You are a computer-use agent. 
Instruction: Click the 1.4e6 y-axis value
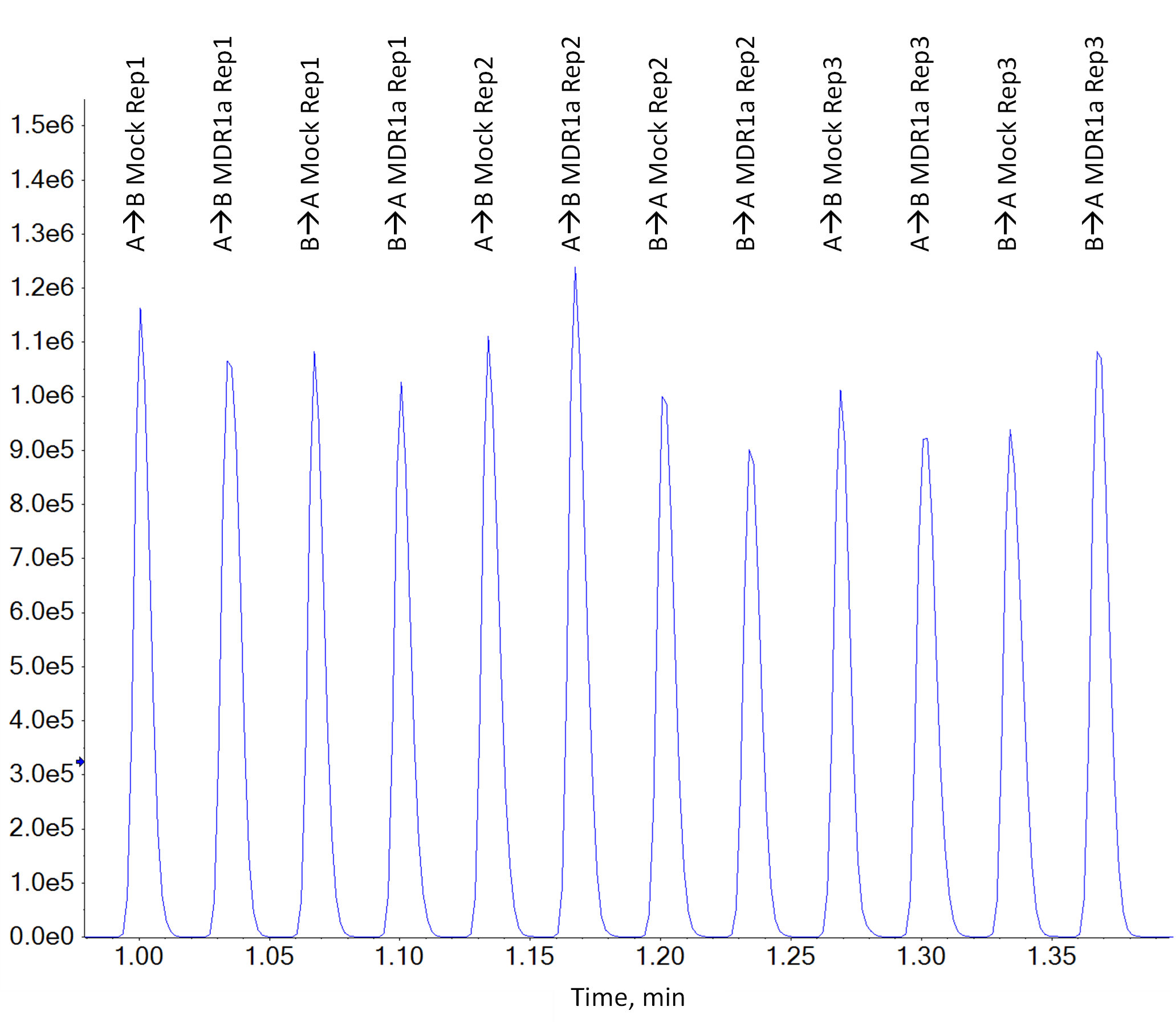[x=42, y=180]
